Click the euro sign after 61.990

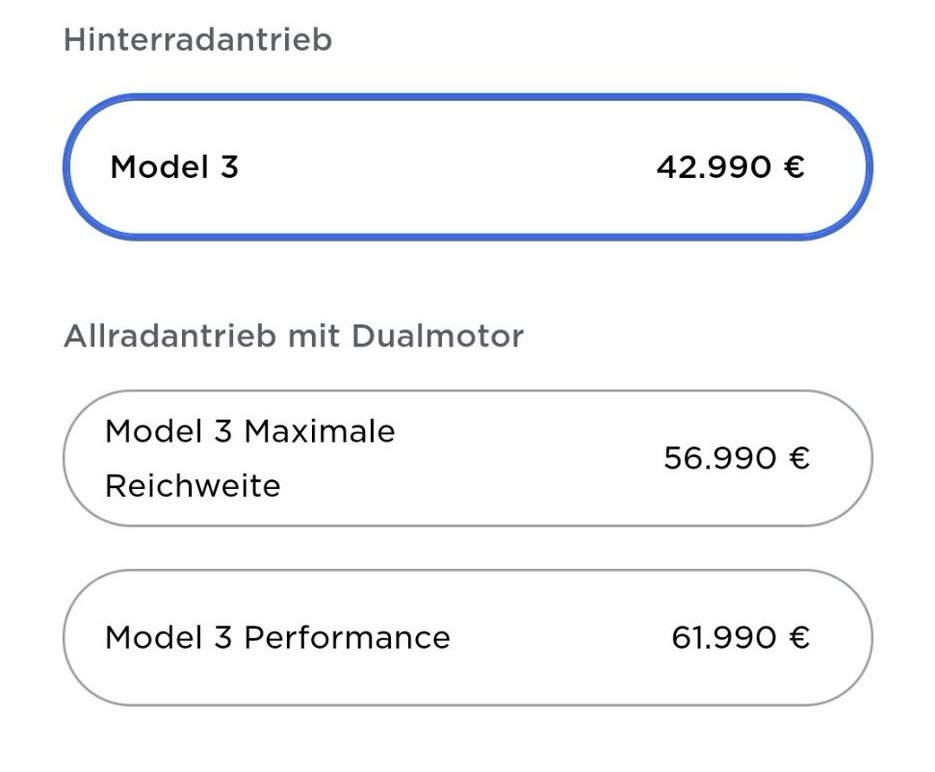(x=799, y=637)
